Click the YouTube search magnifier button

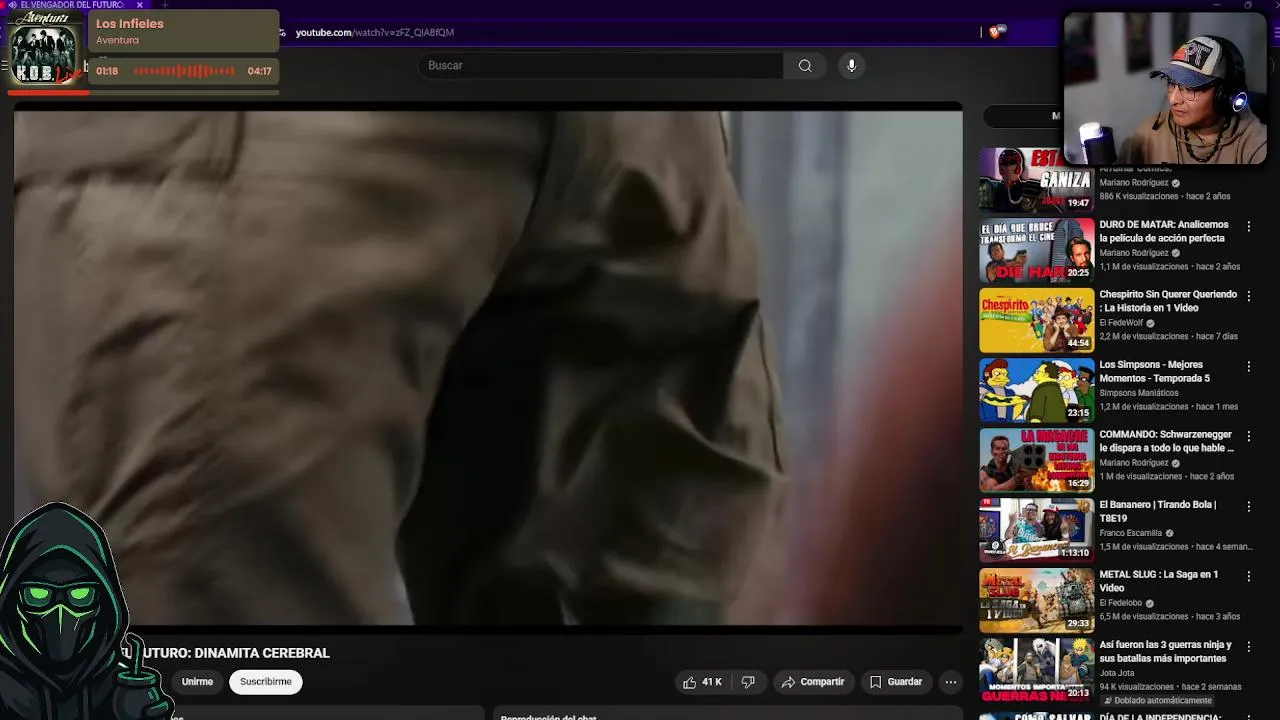(805, 66)
